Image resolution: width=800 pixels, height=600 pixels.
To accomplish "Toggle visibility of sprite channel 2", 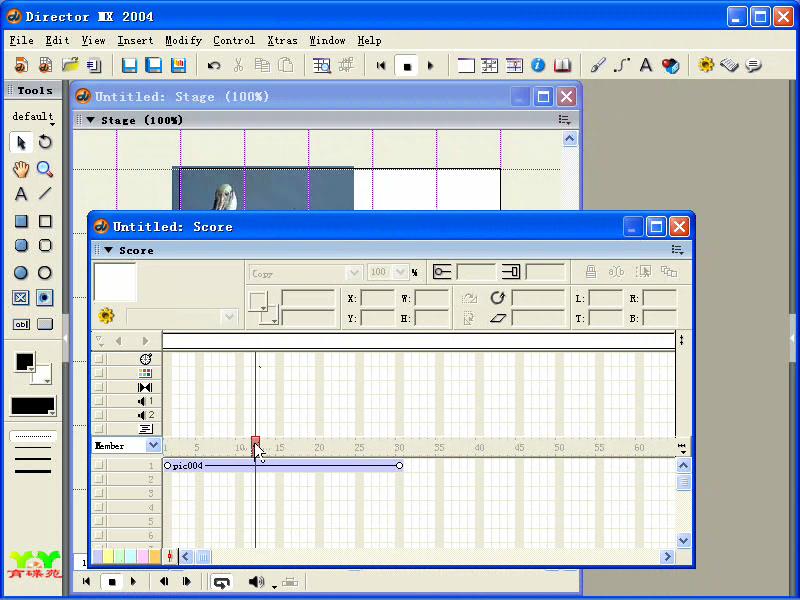I will [98, 479].
